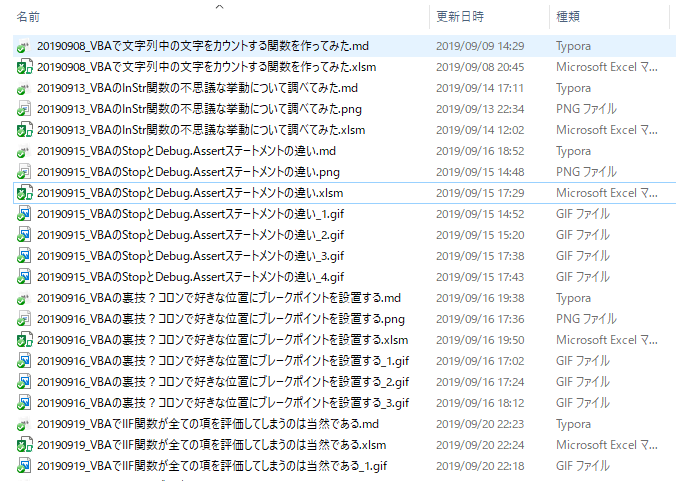The image size is (676, 481).
Task: Select file name 20190908_VBAで文字列中の文字をカウントする関数を作ってみた.xlsm
Action: point(207,67)
